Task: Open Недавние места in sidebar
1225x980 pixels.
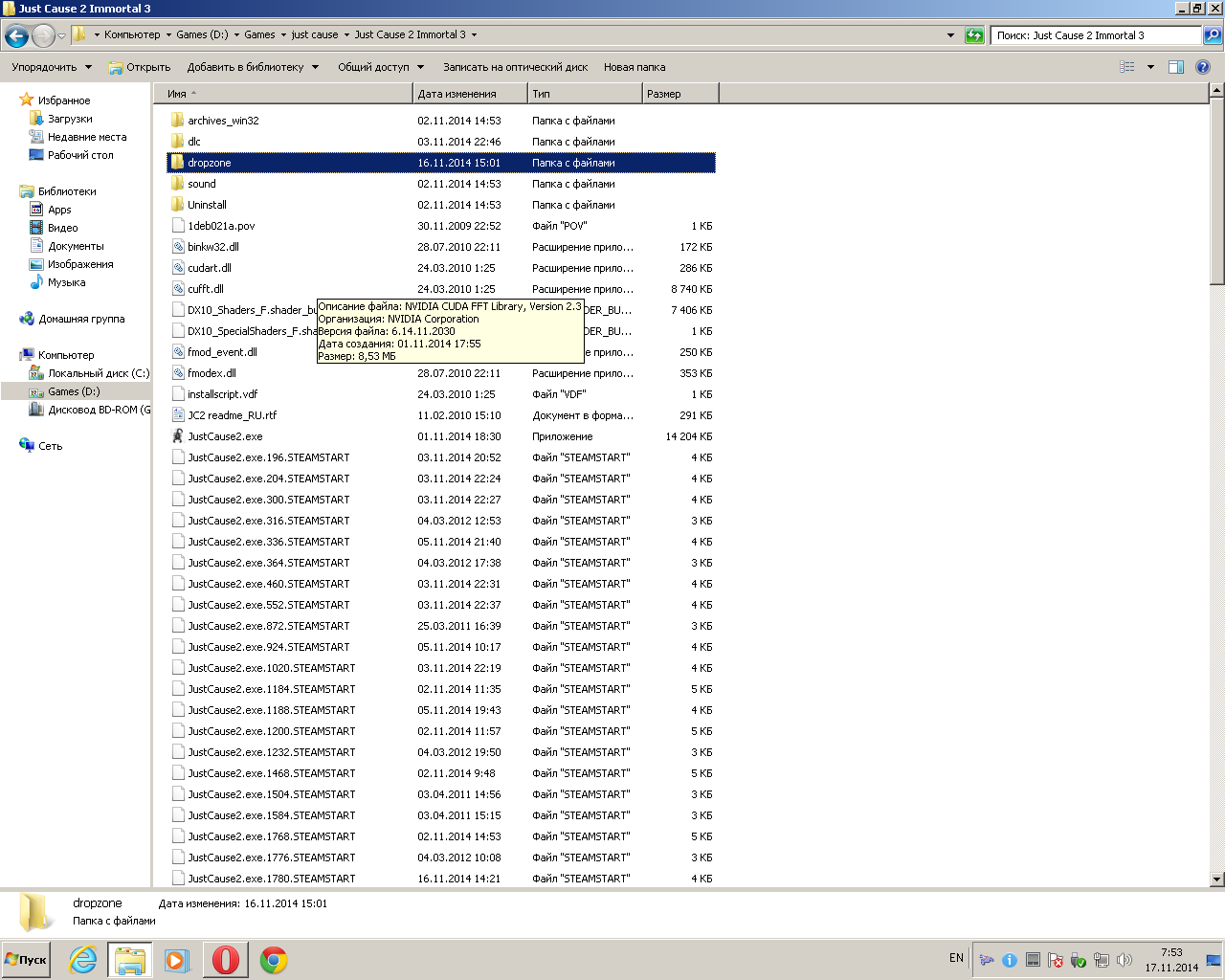Action: (x=86, y=137)
